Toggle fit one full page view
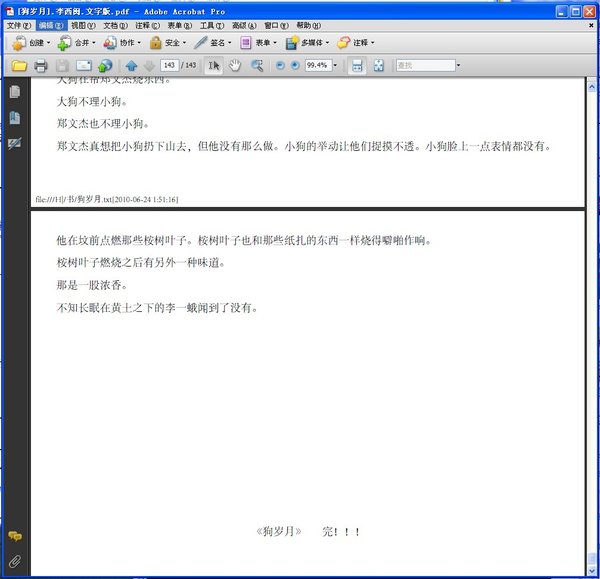 coord(379,66)
